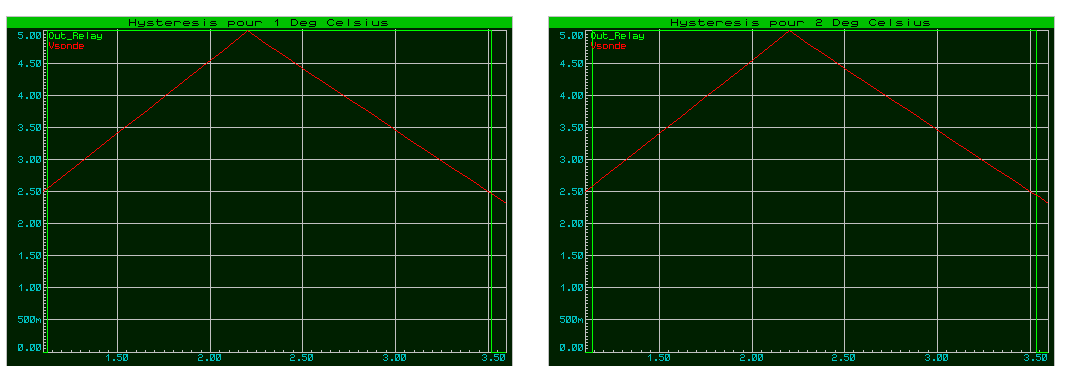Click the 5.00 y-axis value in 2 Deg graph
The image size is (1068, 378).
pyautogui.click(x=571, y=35)
